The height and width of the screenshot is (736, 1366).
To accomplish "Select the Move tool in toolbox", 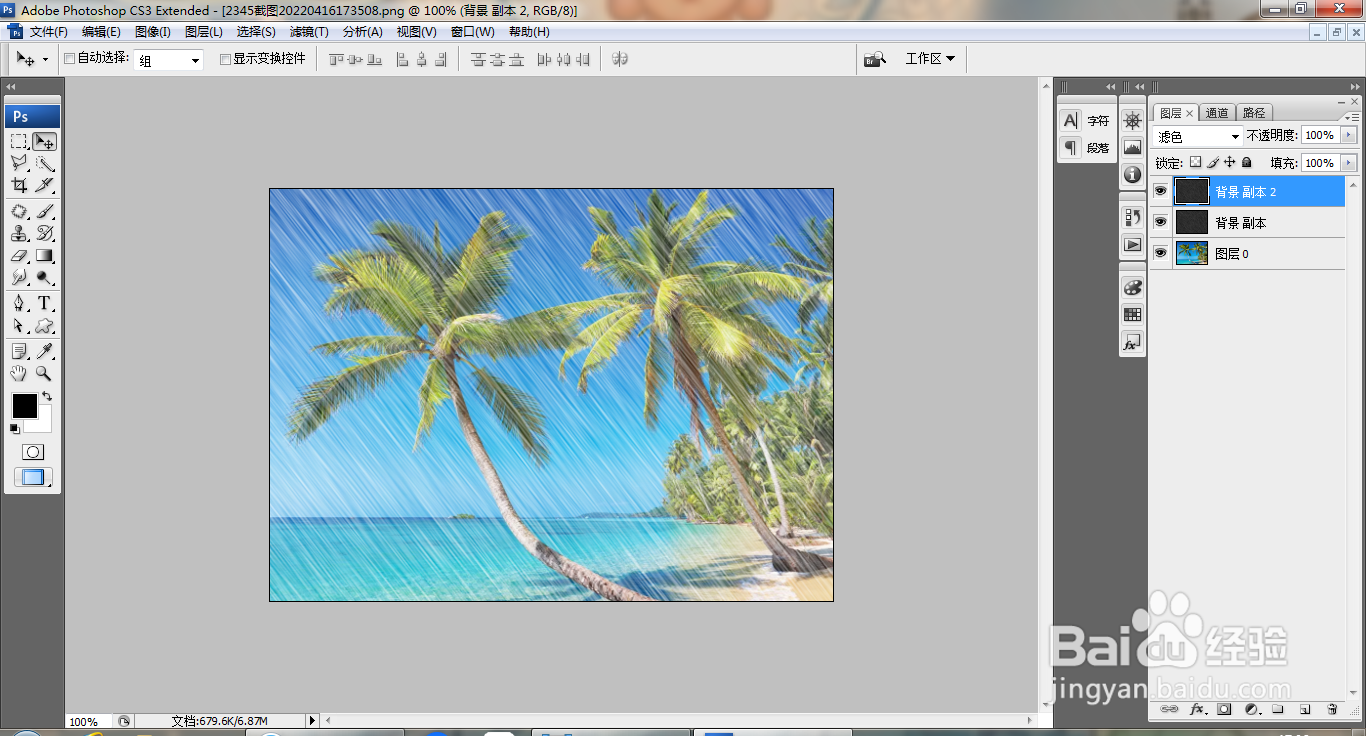I will 45,141.
